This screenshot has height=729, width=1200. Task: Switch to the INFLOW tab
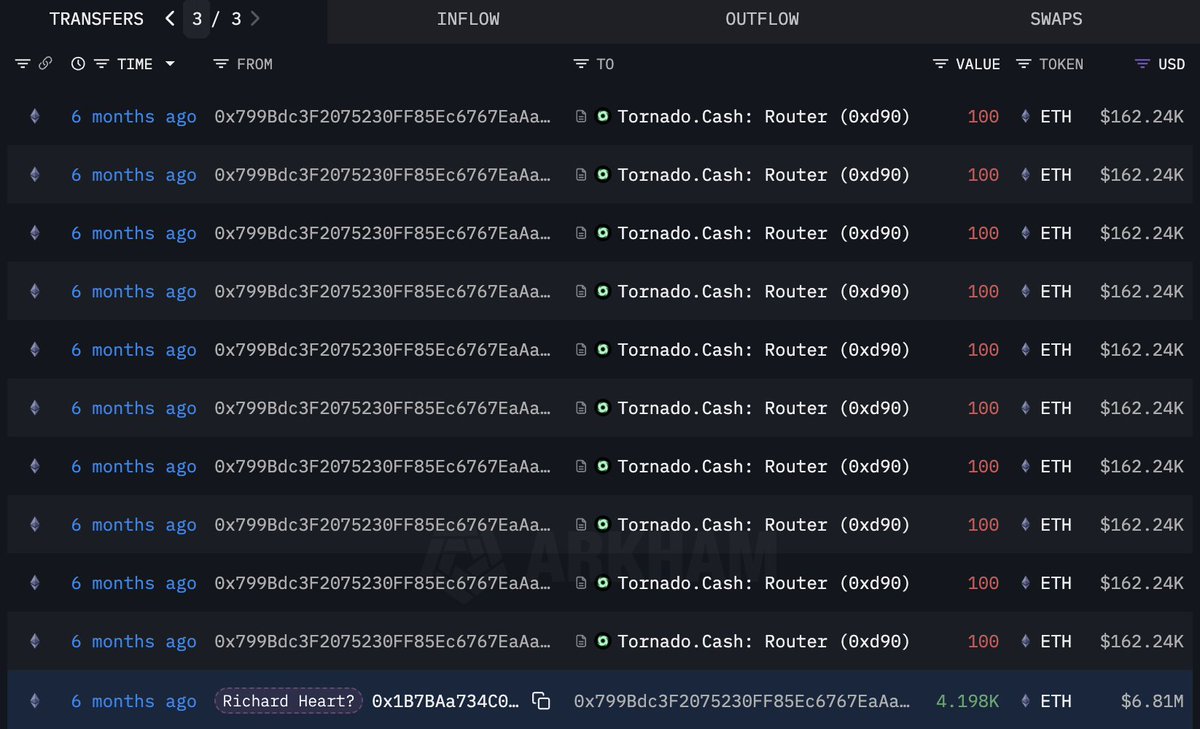tap(468, 19)
